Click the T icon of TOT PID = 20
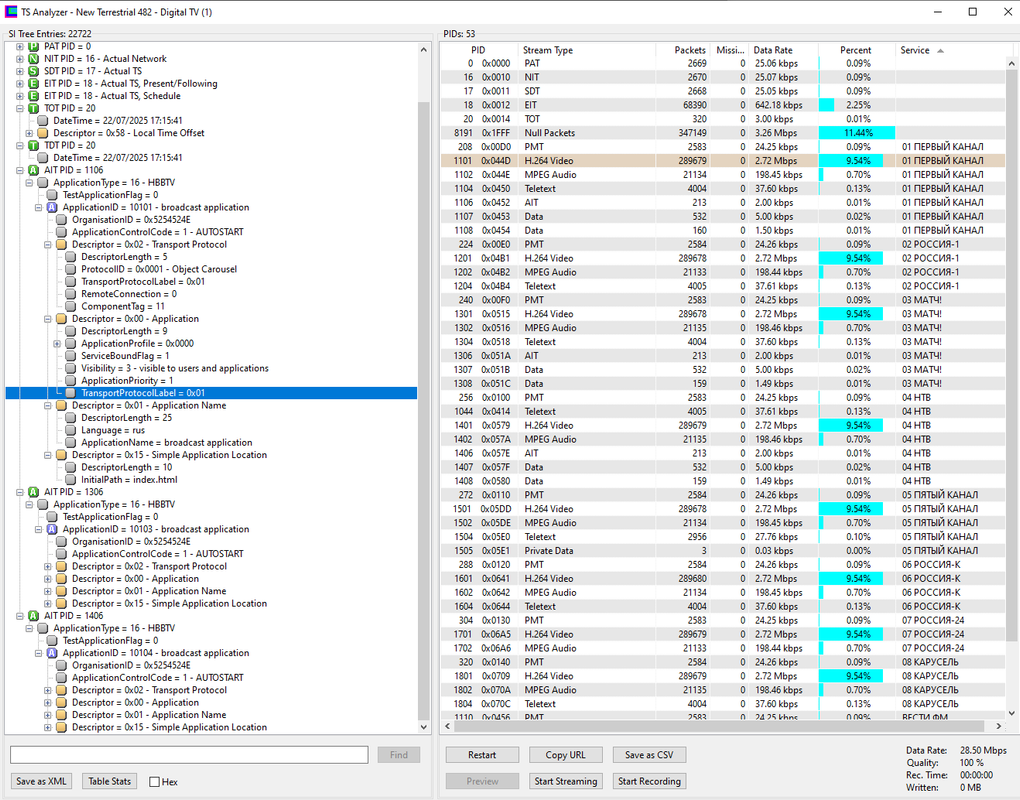 click(x=33, y=109)
